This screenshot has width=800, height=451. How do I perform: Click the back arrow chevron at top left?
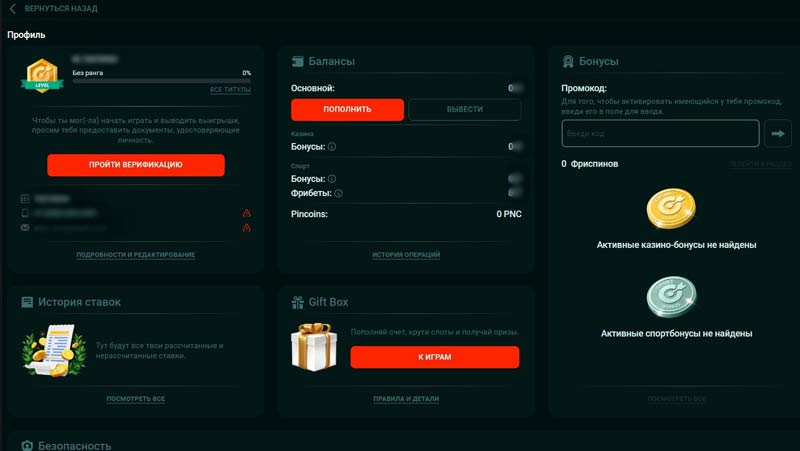(12, 9)
